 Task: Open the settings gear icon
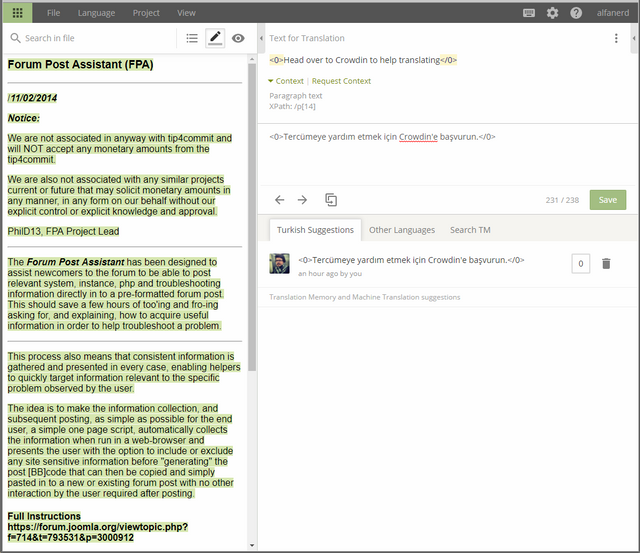552,13
